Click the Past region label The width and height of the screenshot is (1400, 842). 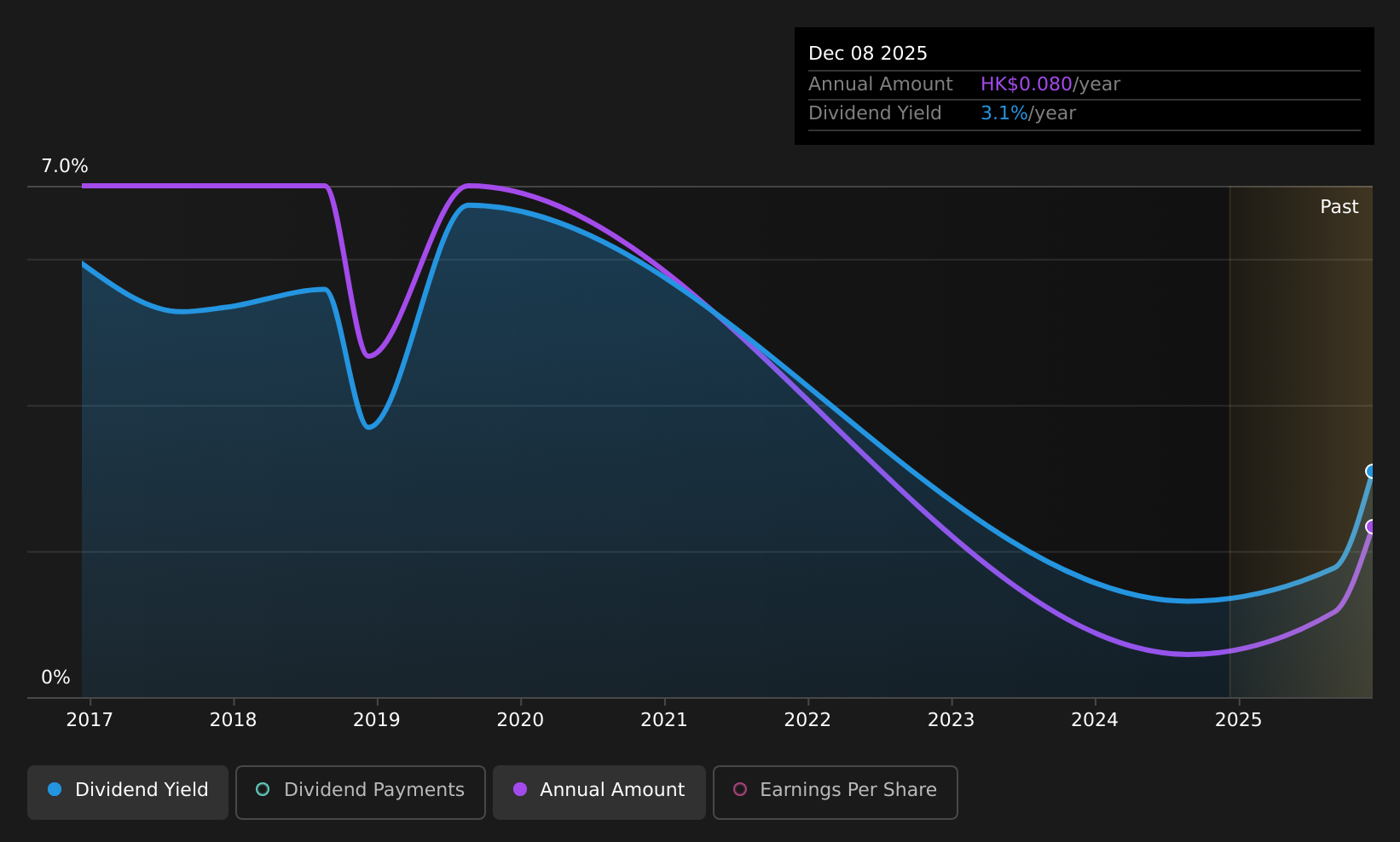[x=1339, y=207]
